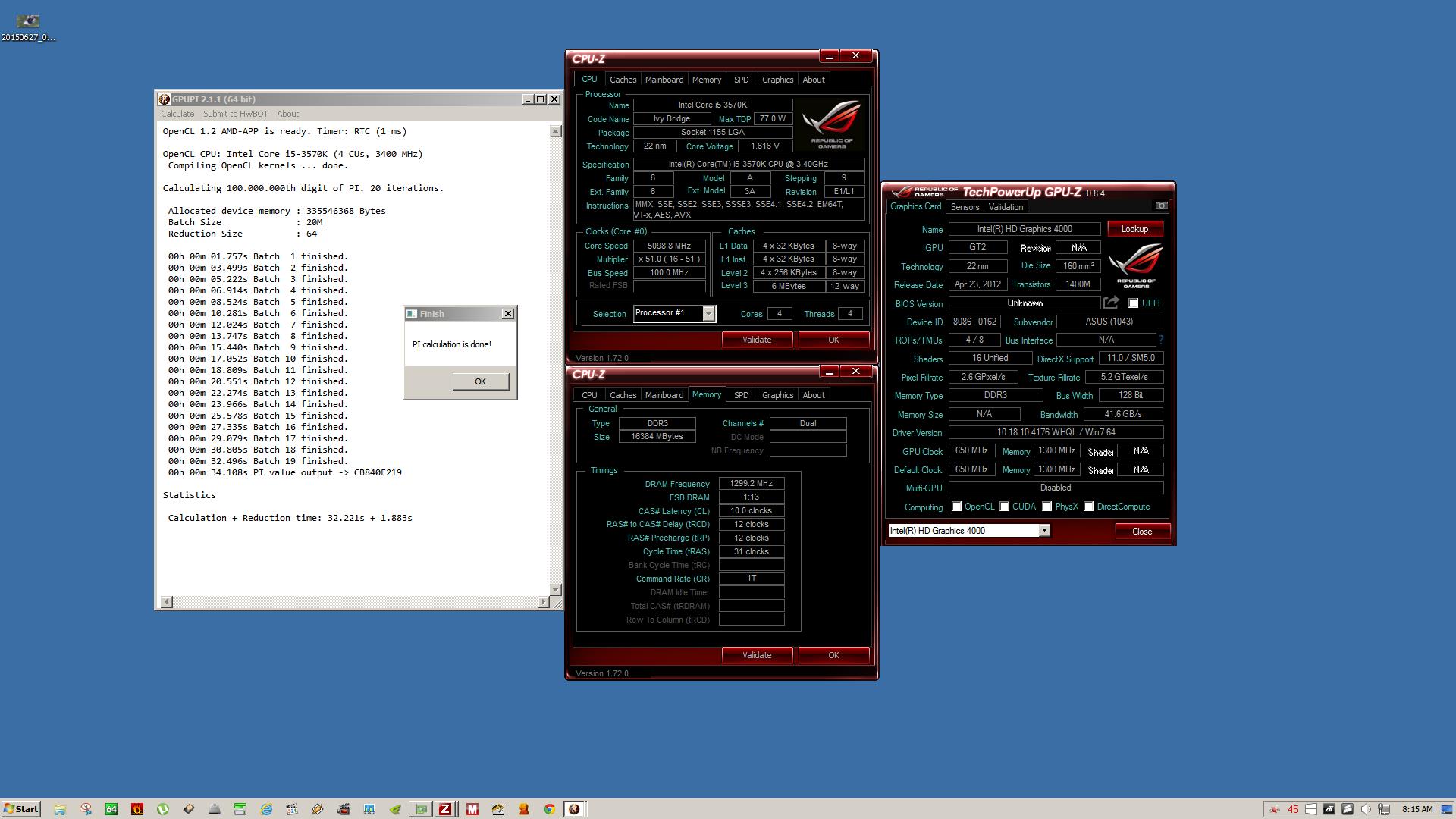Toggle the UEFI checkbox in GPU-Z
This screenshot has height=819, width=1456.
[1133, 303]
